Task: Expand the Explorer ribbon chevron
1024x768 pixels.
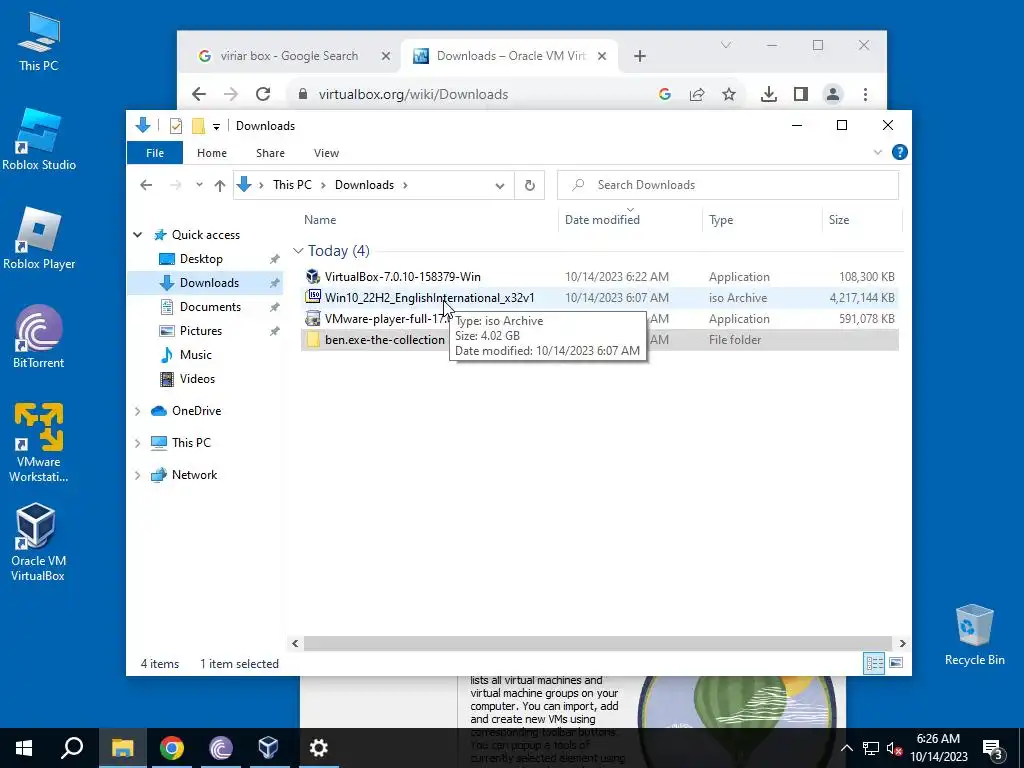Action: [x=878, y=152]
